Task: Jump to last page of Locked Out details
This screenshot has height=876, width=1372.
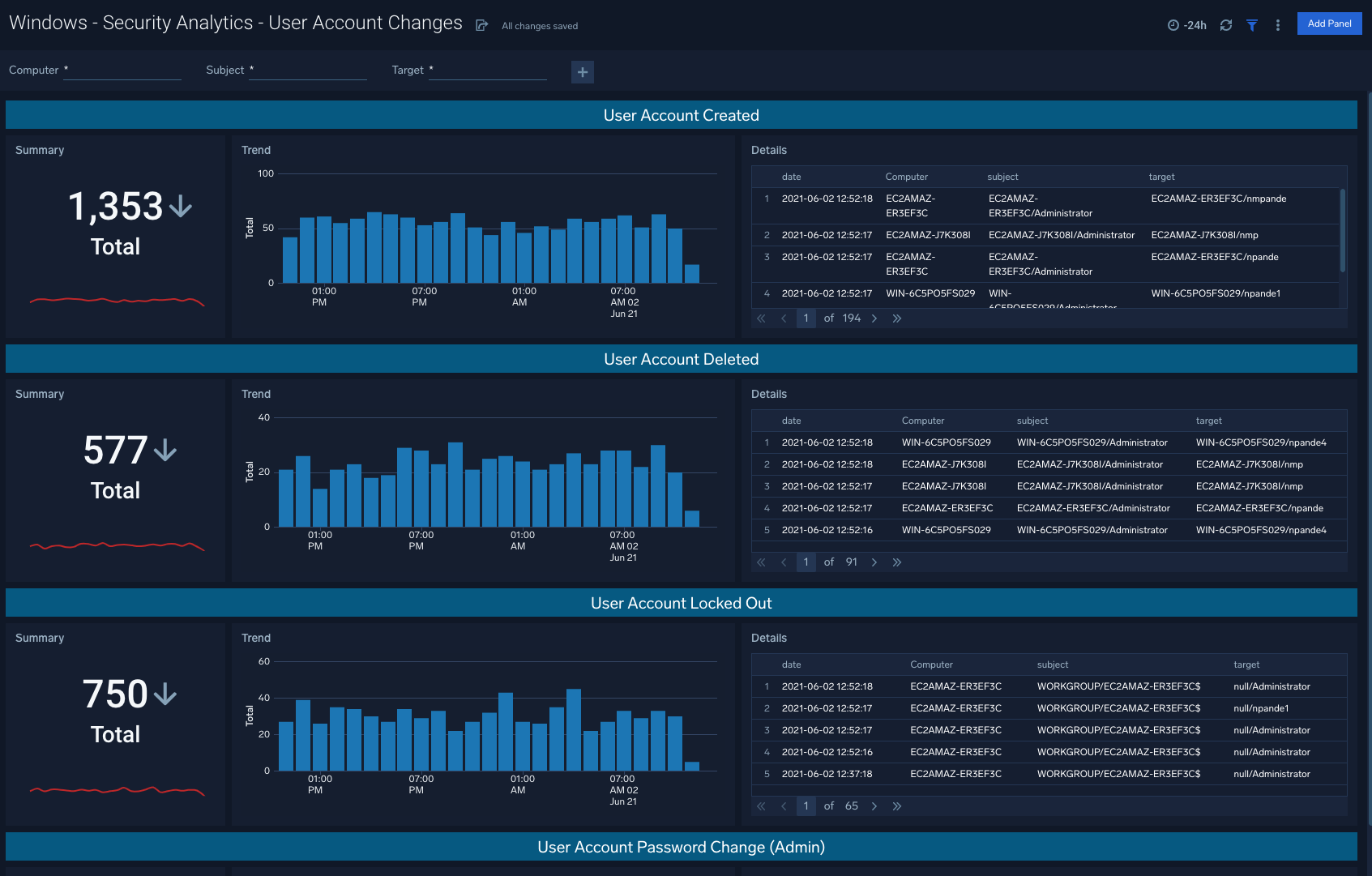Action: point(897,805)
